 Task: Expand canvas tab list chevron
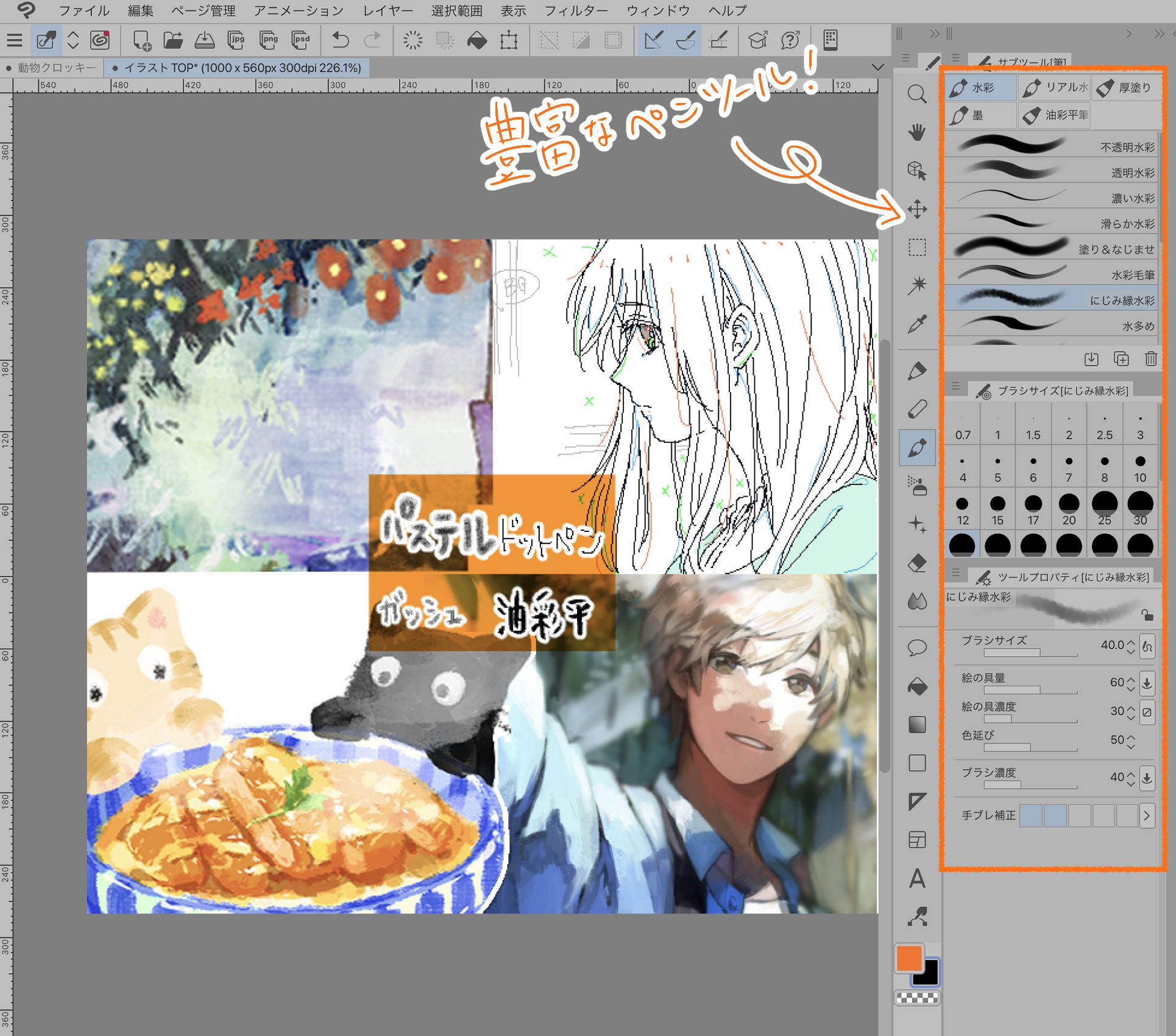[877, 67]
